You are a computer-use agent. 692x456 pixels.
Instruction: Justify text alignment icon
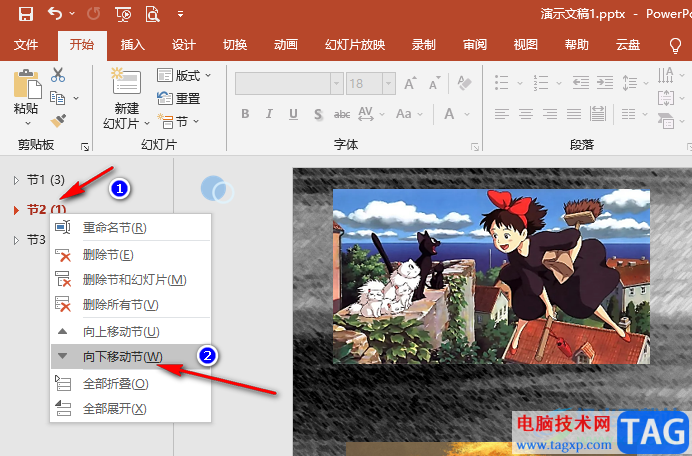coord(574,114)
